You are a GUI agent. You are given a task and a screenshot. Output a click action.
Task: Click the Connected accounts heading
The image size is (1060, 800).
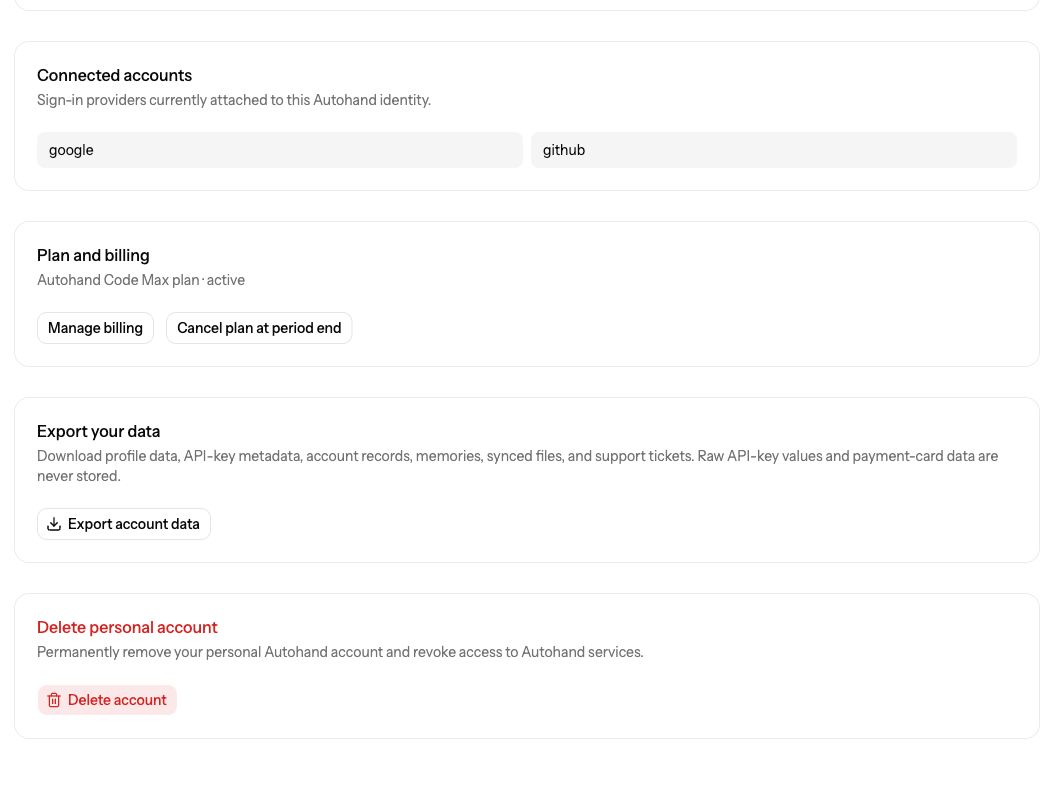tap(114, 75)
